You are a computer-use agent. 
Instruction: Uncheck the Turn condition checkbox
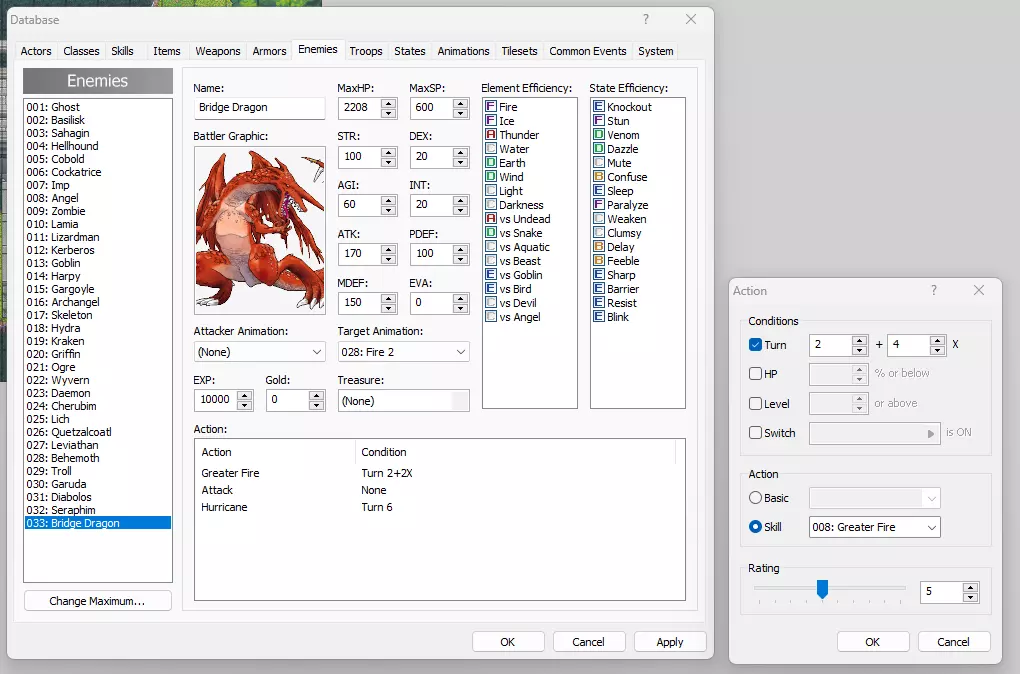point(756,345)
